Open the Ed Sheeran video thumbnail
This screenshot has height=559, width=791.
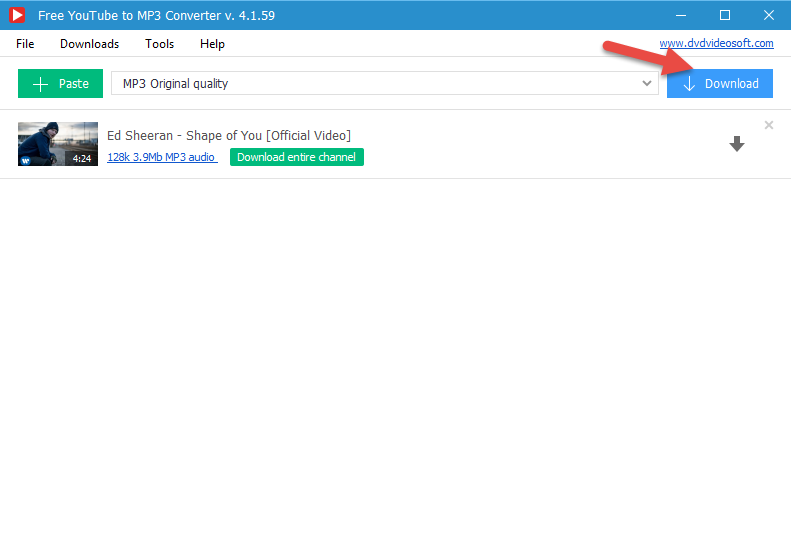point(58,144)
